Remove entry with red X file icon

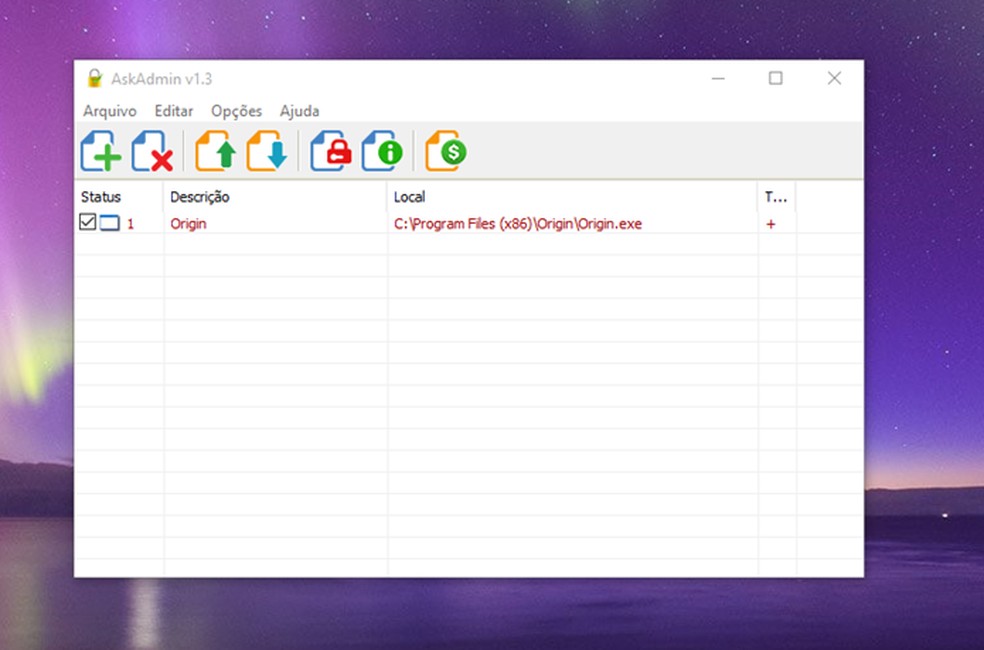(152, 151)
